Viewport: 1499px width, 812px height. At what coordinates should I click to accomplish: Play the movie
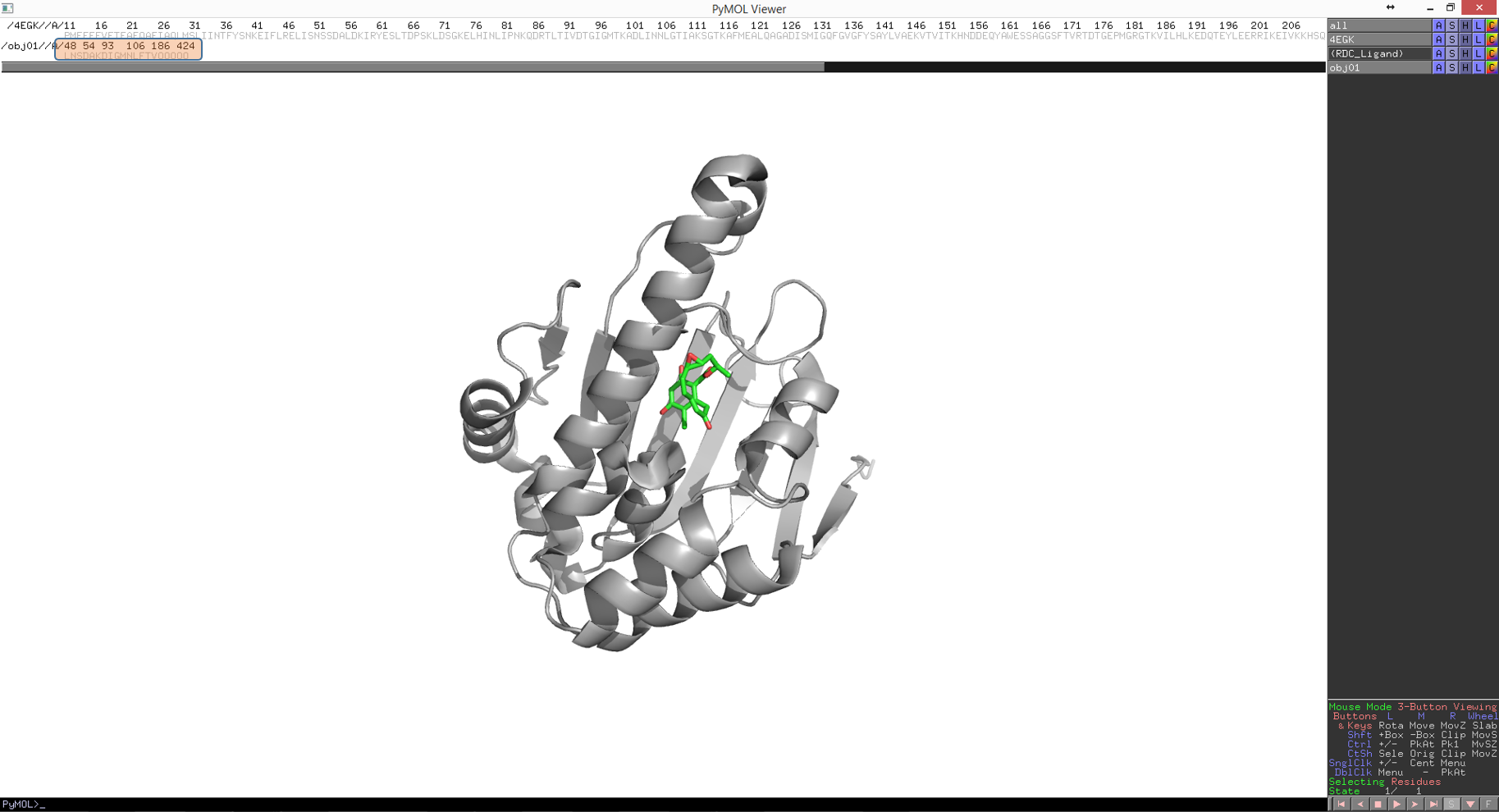[x=1396, y=805]
